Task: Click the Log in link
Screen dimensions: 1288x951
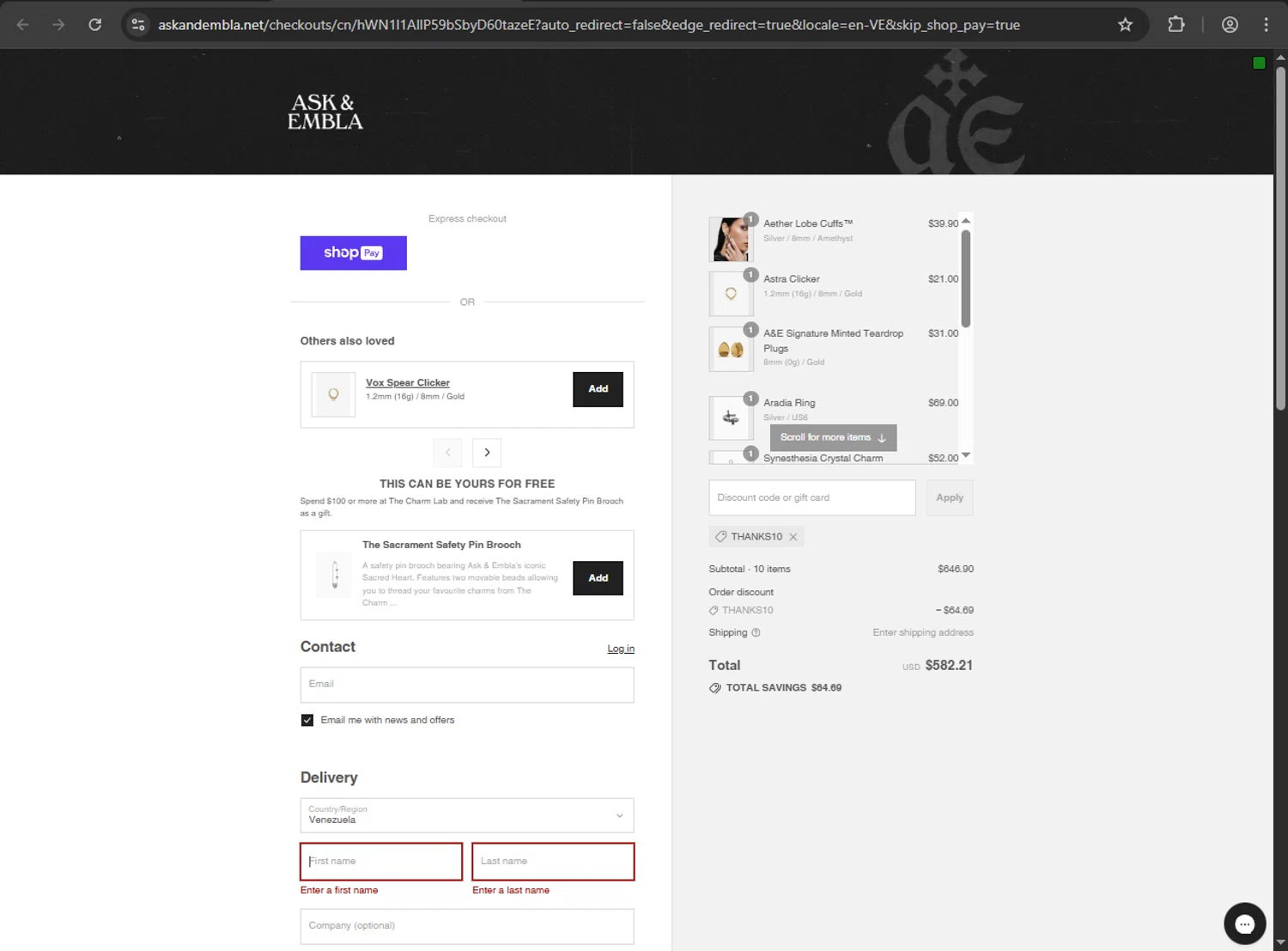Action: (621, 649)
